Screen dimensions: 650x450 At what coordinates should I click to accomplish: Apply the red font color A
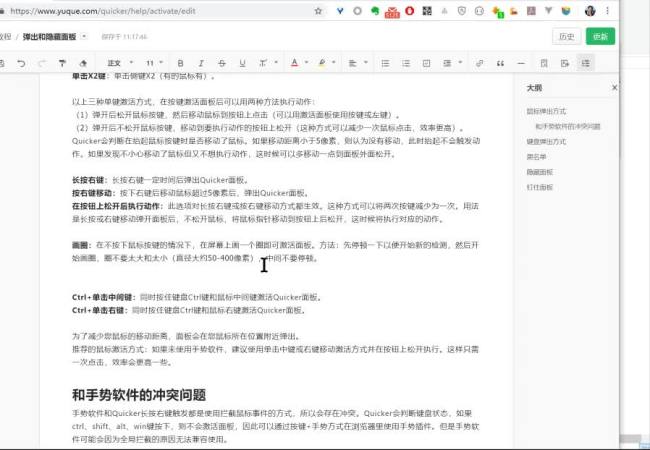tap(294, 63)
